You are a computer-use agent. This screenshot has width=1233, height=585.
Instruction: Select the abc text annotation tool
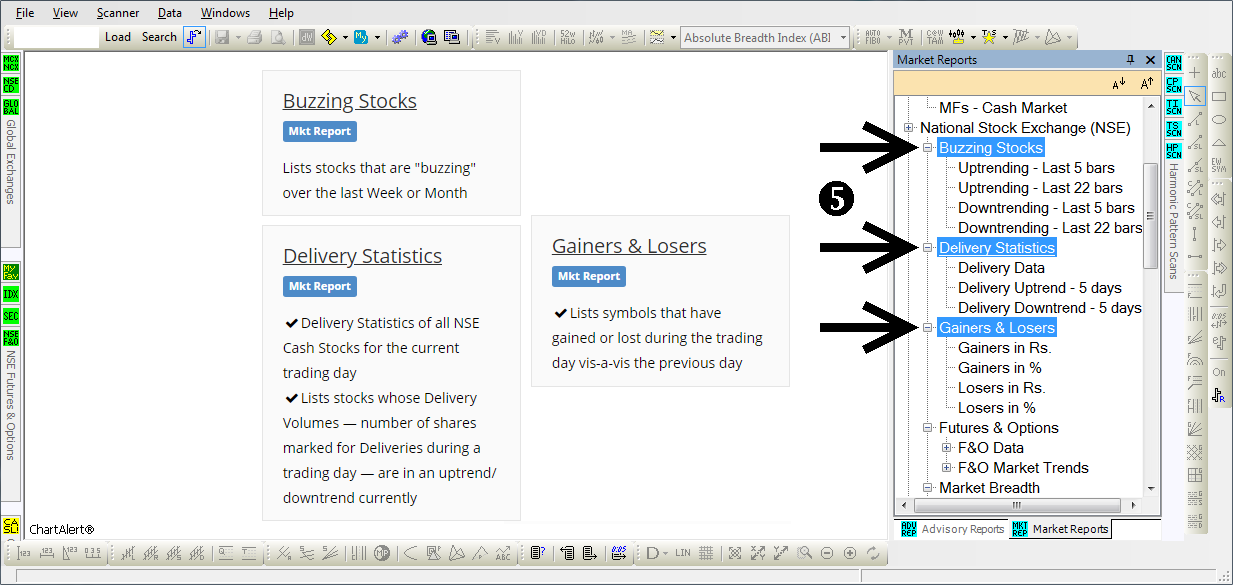1219,73
